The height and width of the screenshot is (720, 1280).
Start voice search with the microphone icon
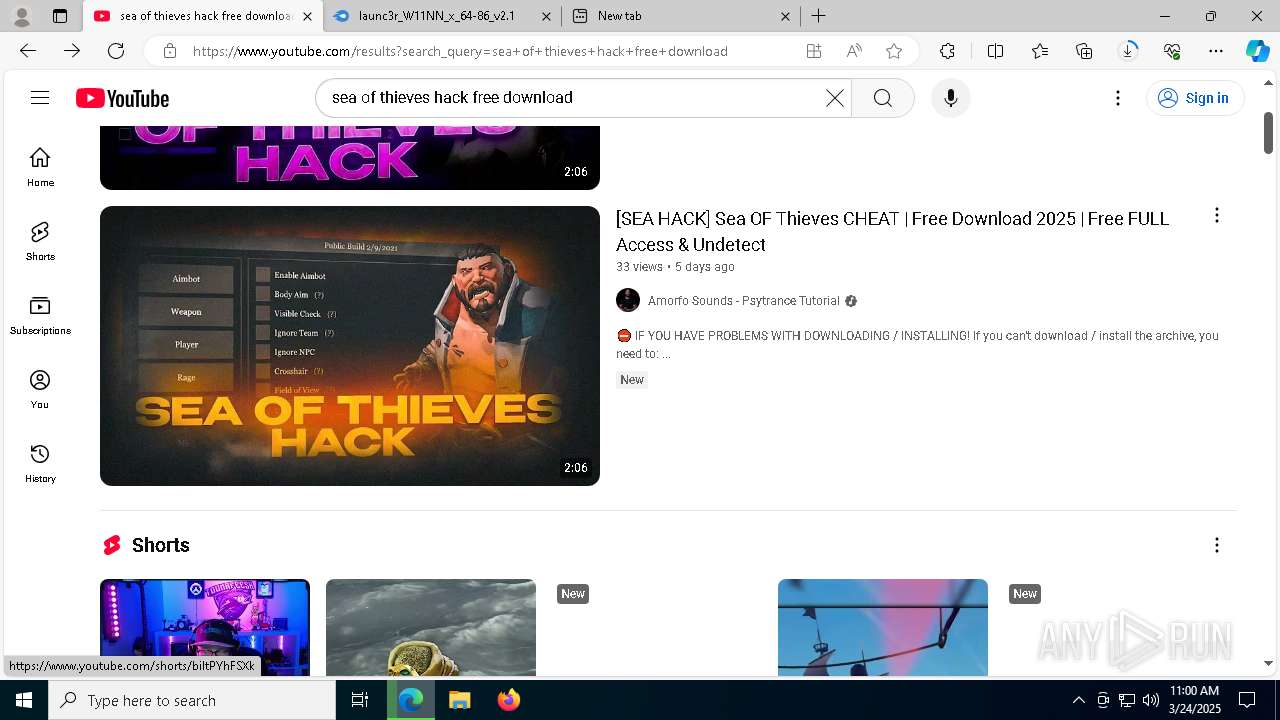[x=950, y=97]
